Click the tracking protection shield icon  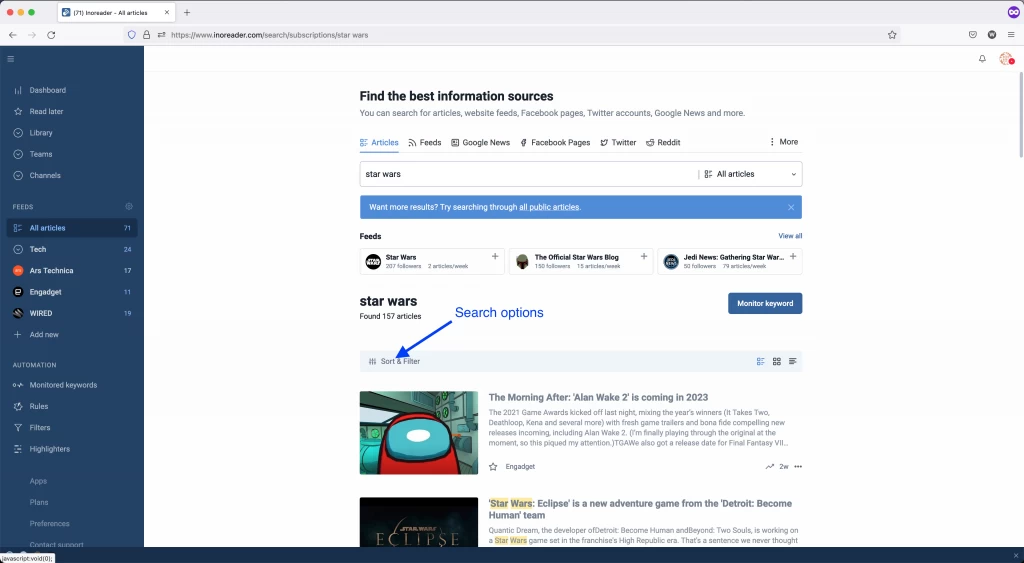(131, 35)
